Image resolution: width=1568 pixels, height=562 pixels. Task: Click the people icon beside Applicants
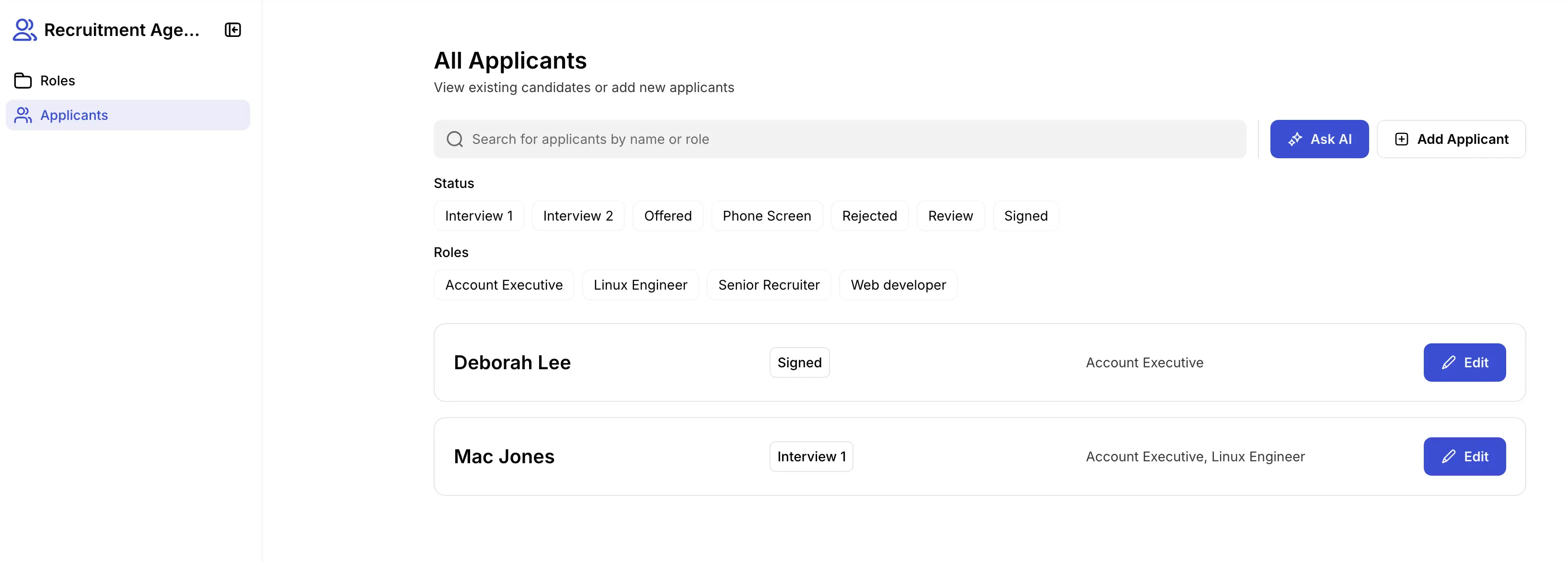coord(23,115)
